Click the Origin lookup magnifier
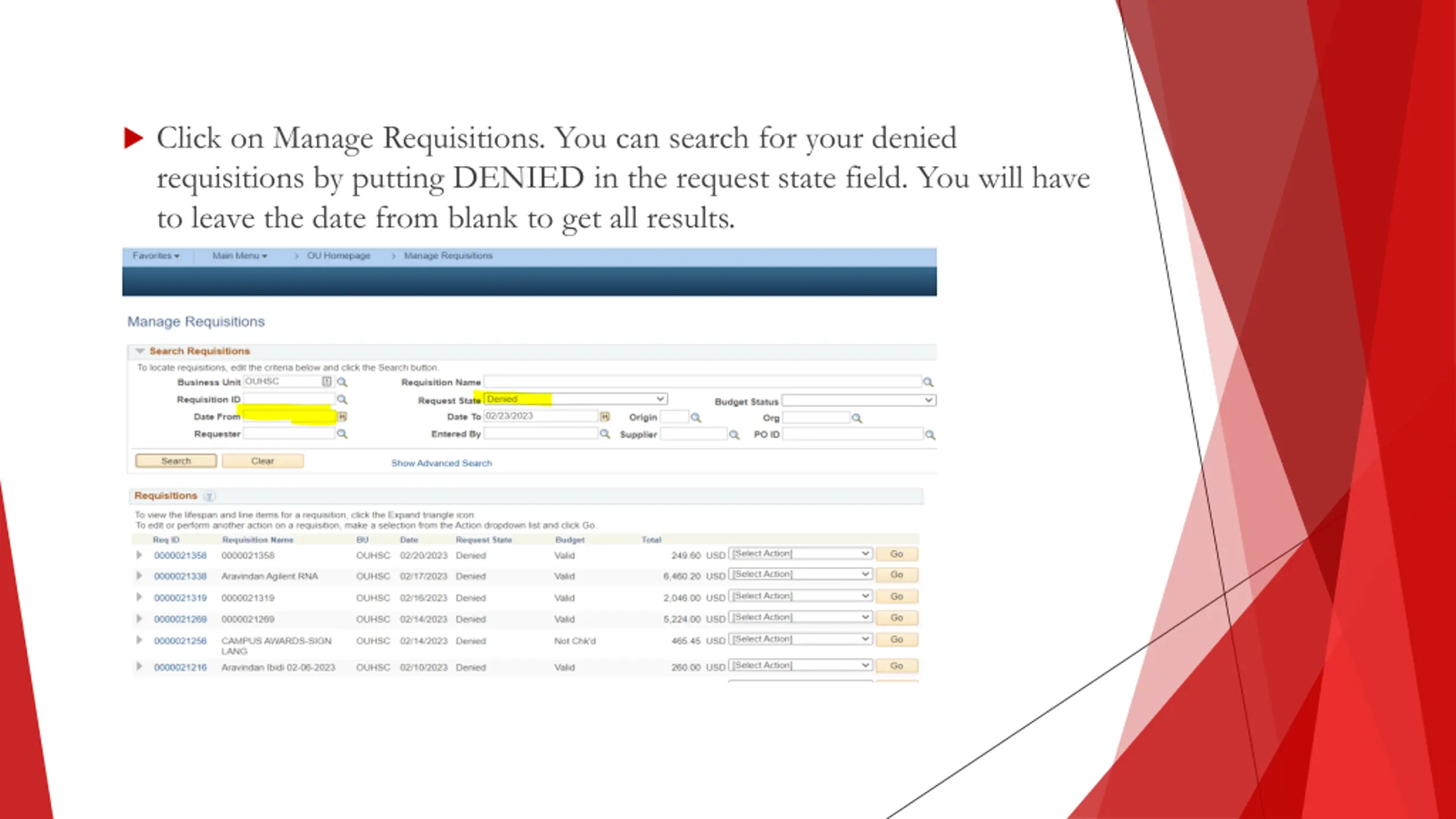 coord(696,418)
